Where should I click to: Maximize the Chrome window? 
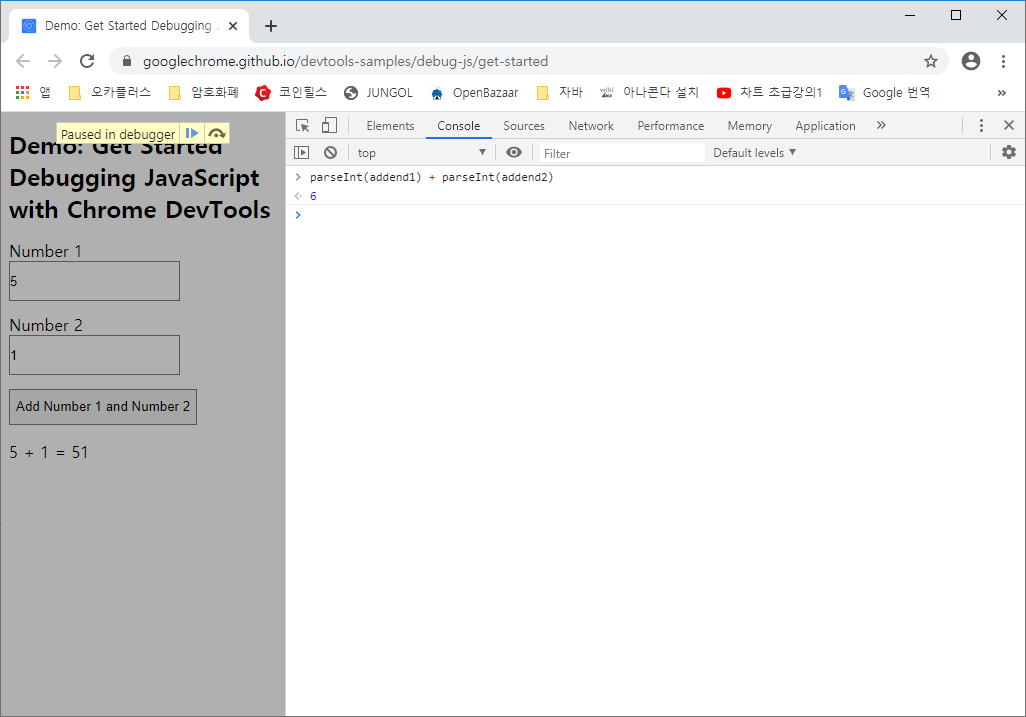(x=956, y=15)
